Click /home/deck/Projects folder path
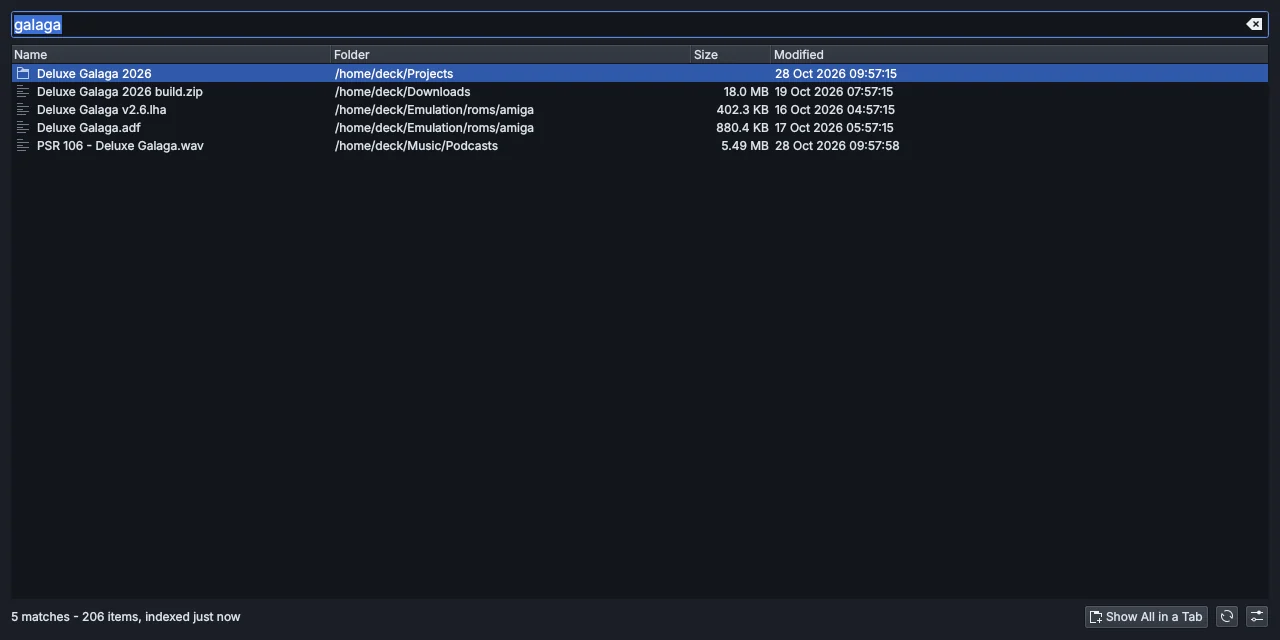This screenshot has width=1280, height=640. (394, 73)
